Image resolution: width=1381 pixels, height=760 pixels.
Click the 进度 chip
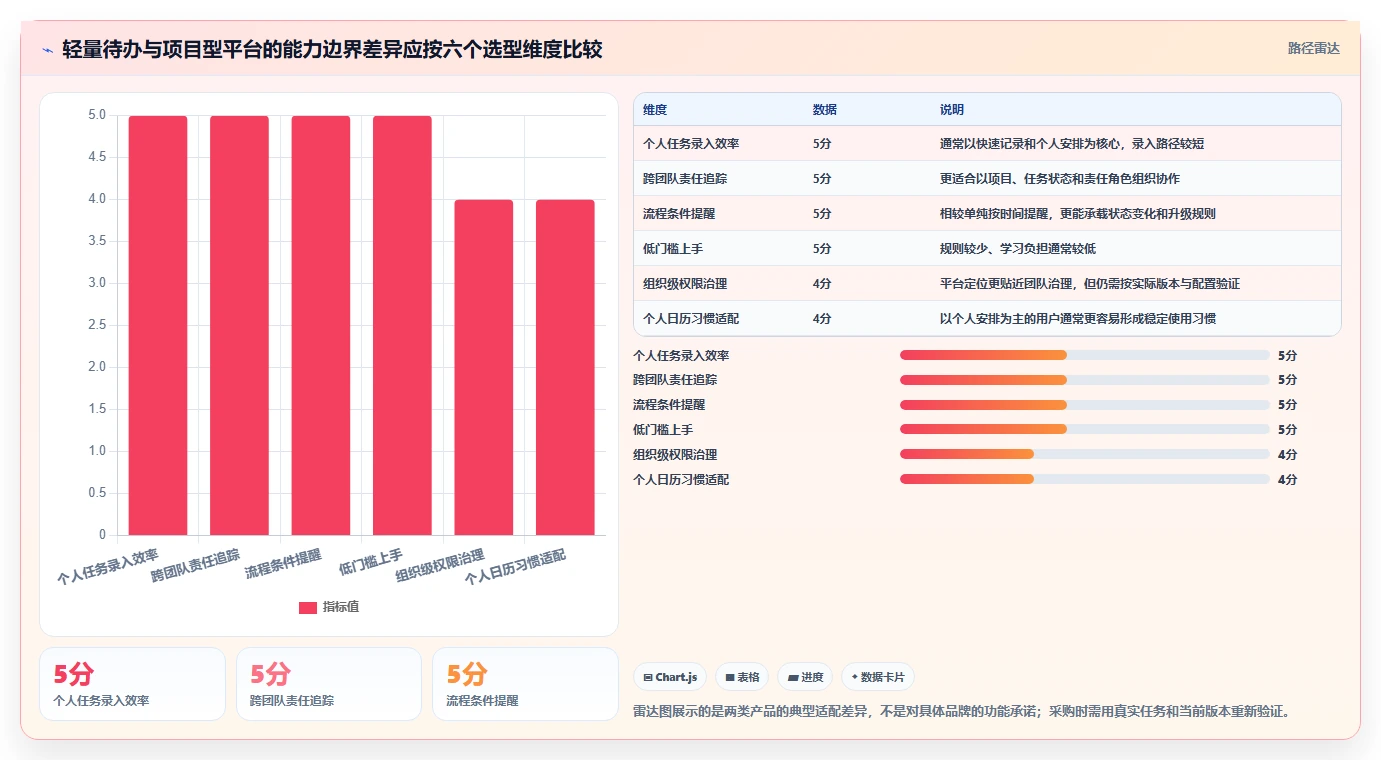tap(805, 677)
